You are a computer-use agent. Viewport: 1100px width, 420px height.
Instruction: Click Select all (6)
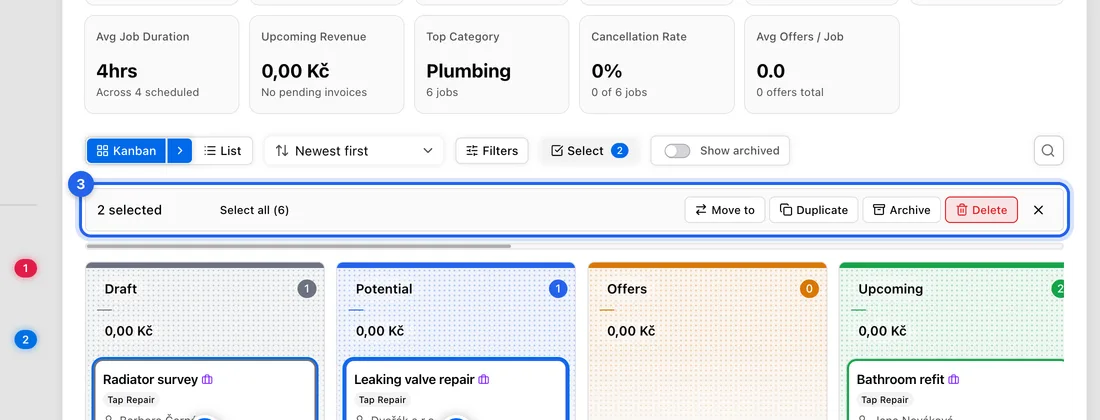254,210
